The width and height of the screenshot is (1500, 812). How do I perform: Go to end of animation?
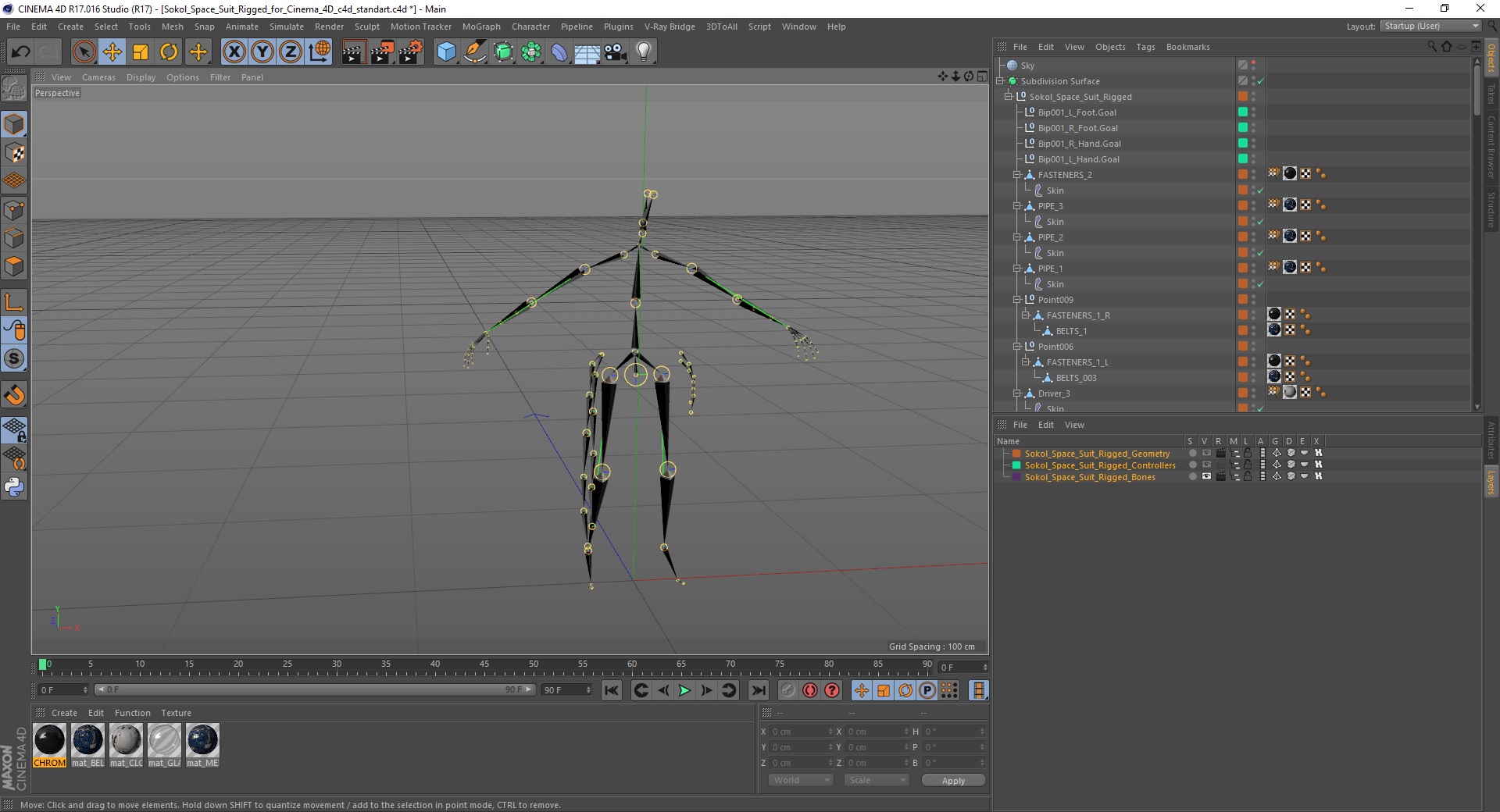[758, 690]
